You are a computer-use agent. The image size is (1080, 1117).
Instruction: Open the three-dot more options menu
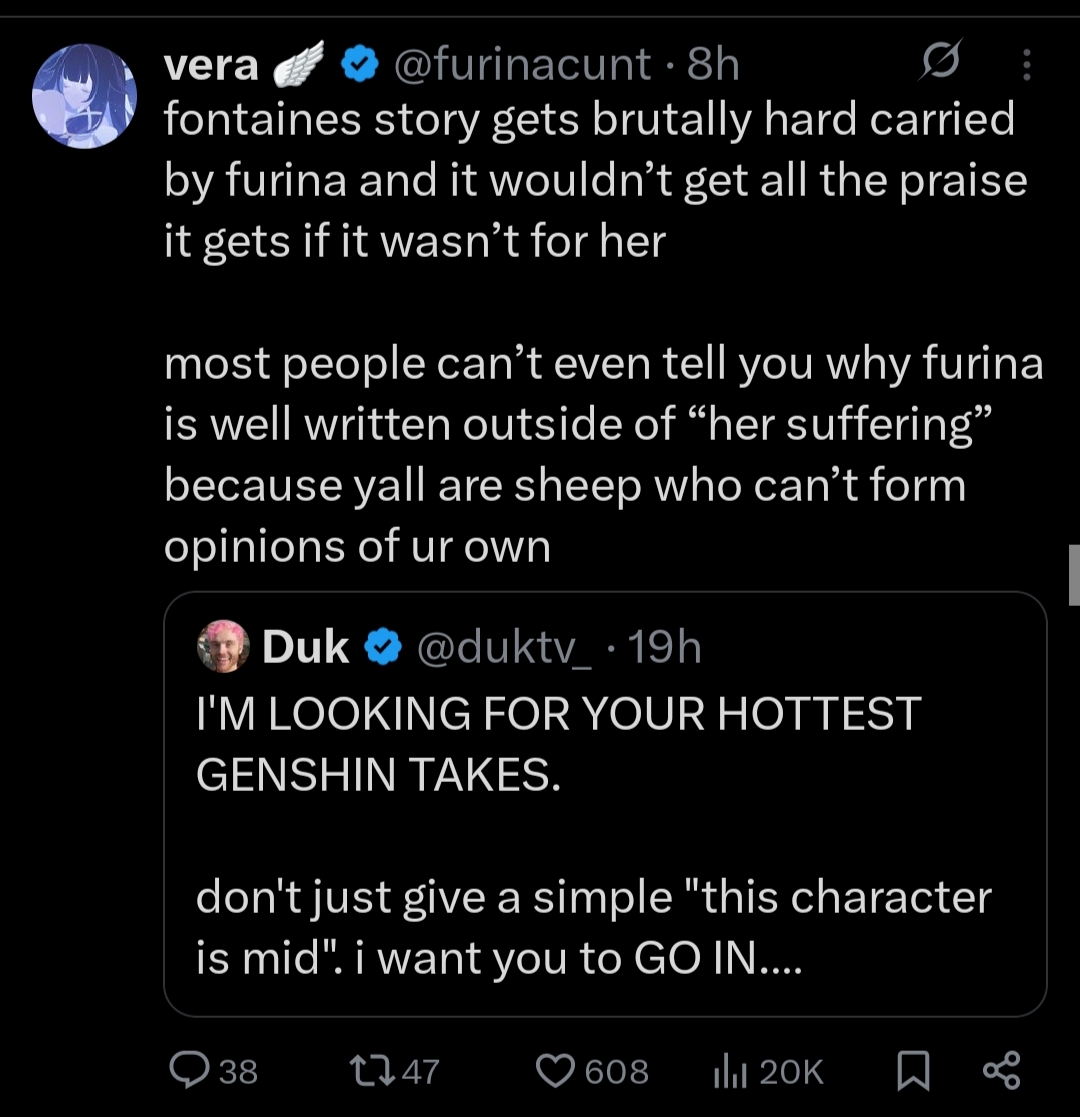(1026, 65)
